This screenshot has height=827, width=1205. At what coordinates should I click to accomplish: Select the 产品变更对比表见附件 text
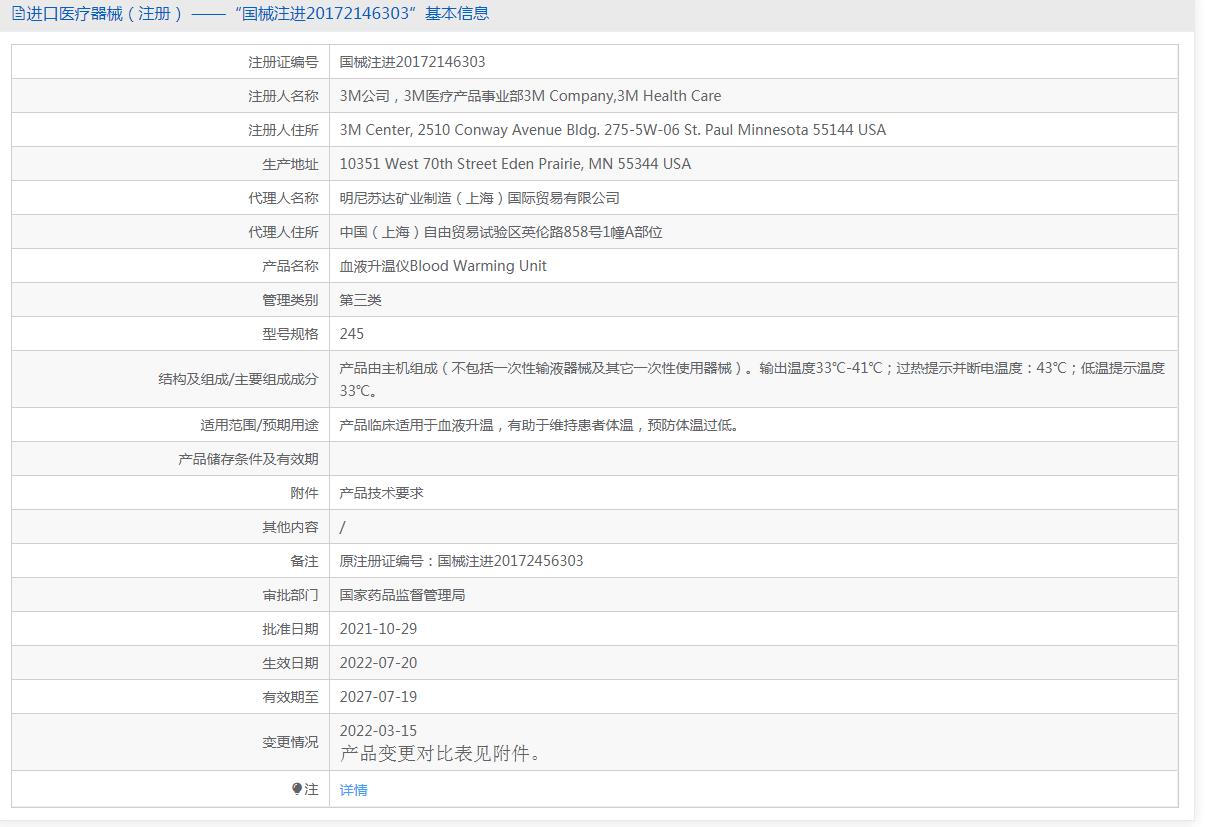pos(442,754)
